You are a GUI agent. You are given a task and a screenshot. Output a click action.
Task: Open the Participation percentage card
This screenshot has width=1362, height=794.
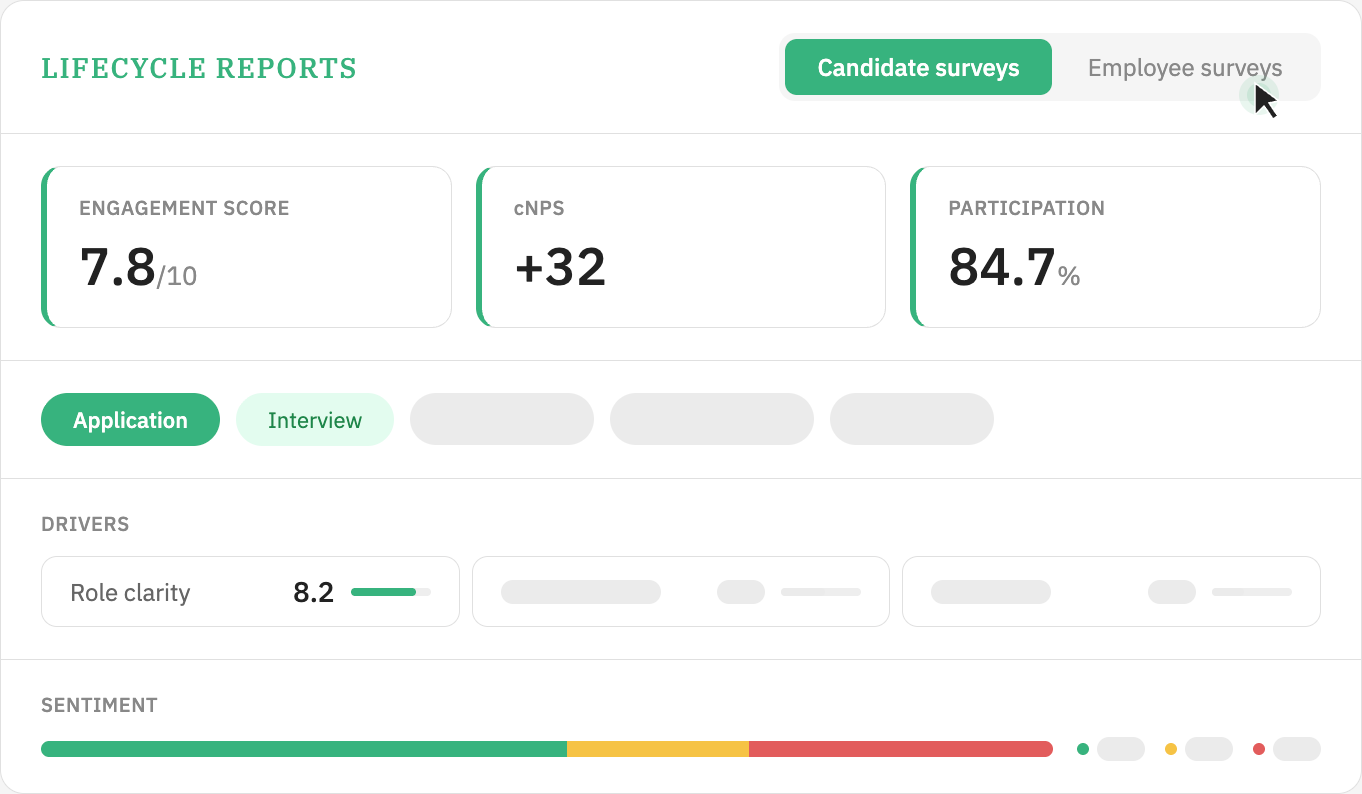click(1114, 246)
